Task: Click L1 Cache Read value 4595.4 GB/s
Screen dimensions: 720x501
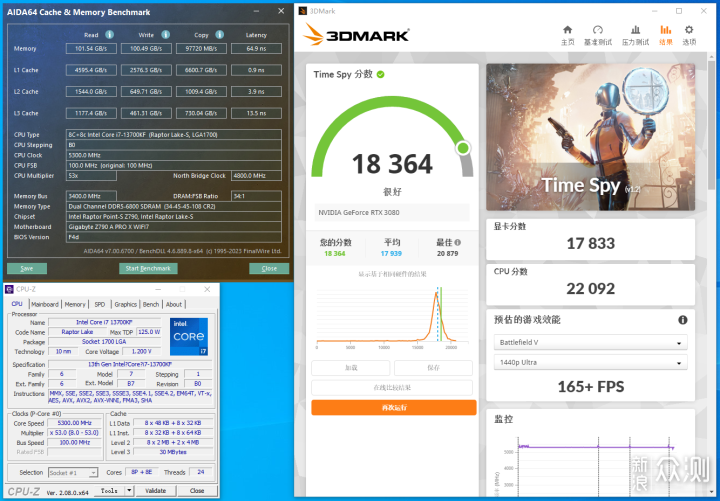Action: click(91, 70)
